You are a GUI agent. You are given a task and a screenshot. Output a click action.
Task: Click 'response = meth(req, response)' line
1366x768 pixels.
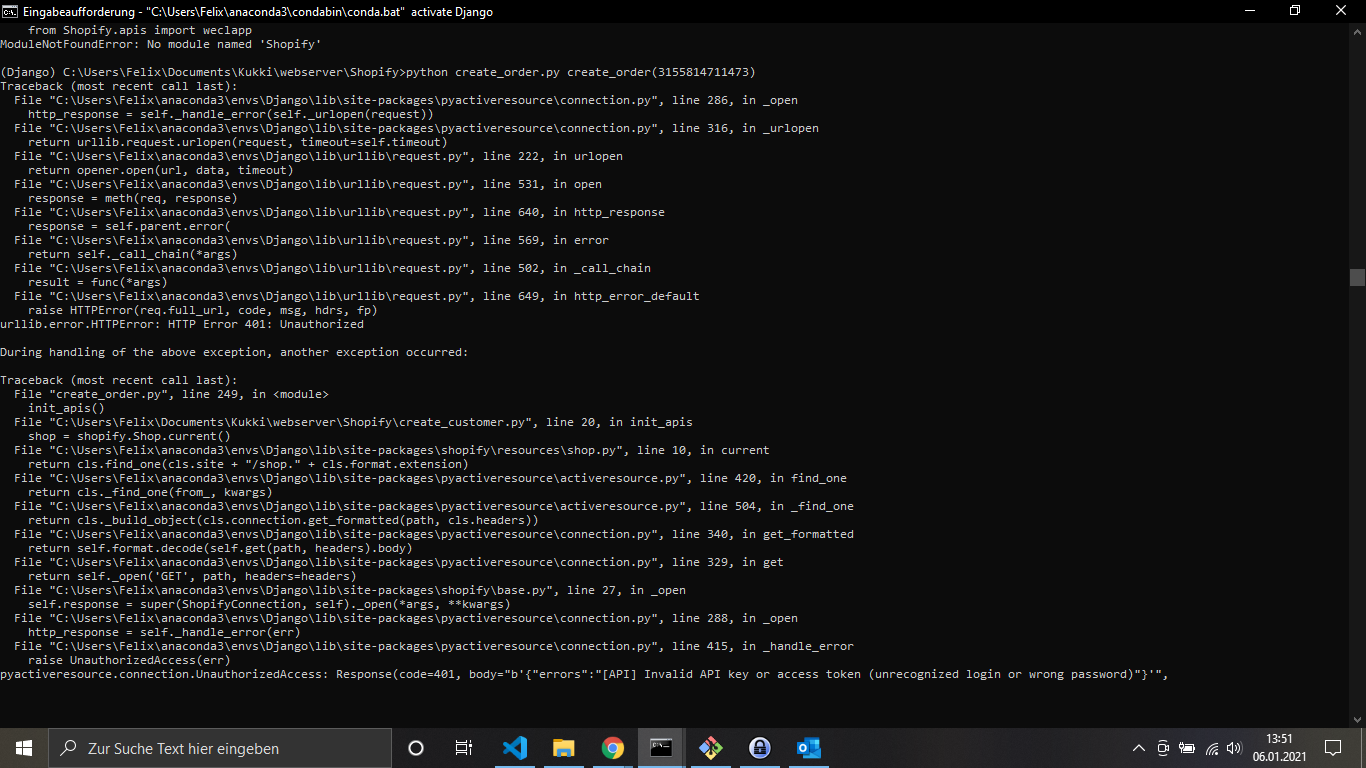(133, 198)
